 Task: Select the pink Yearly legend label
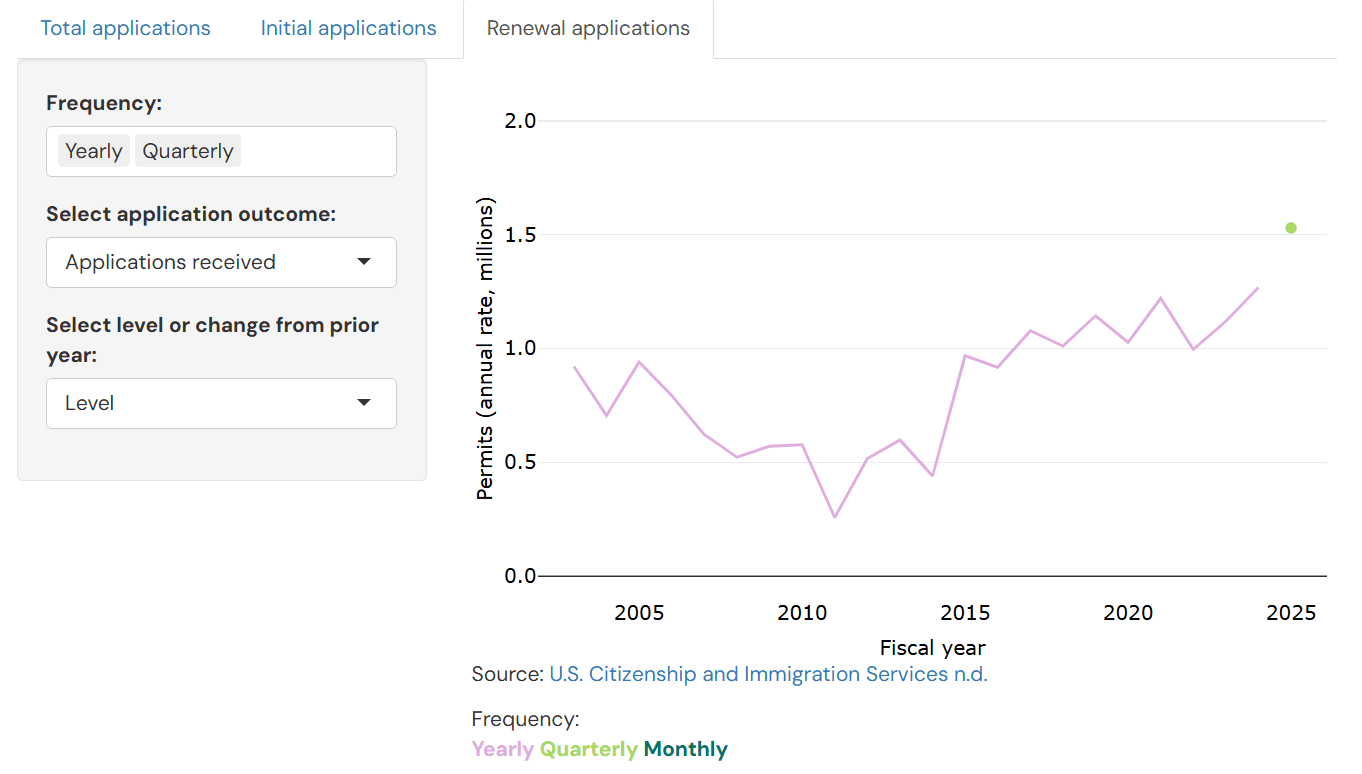(503, 748)
